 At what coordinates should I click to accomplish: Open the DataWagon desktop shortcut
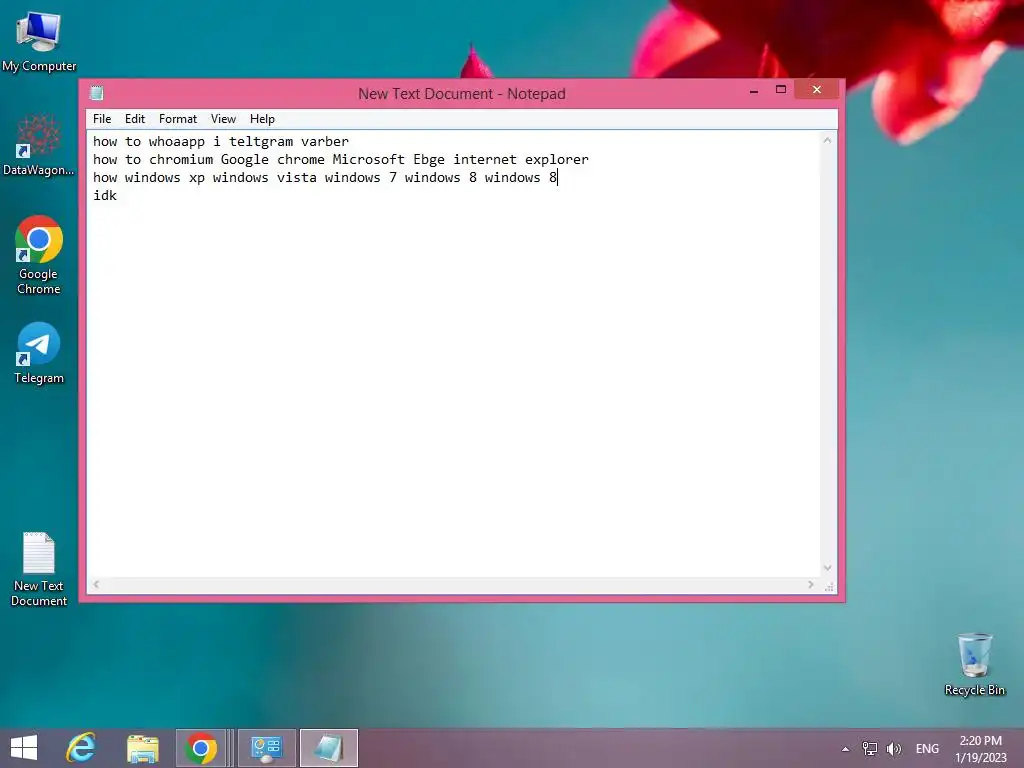(x=39, y=145)
